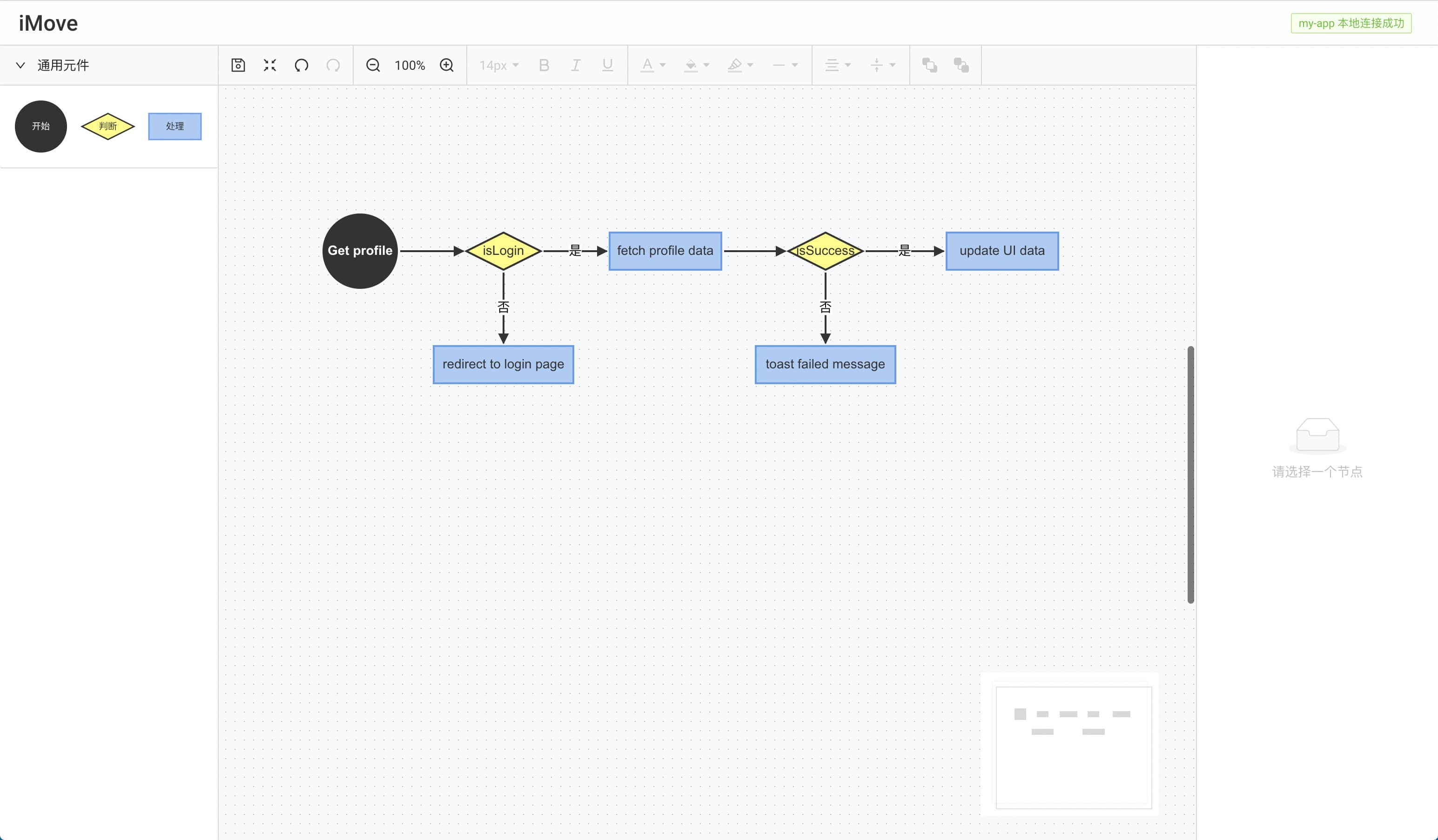Screen dimensions: 1438x840
Task: Click the underline formatting icon
Action: [x=607, y=65]
